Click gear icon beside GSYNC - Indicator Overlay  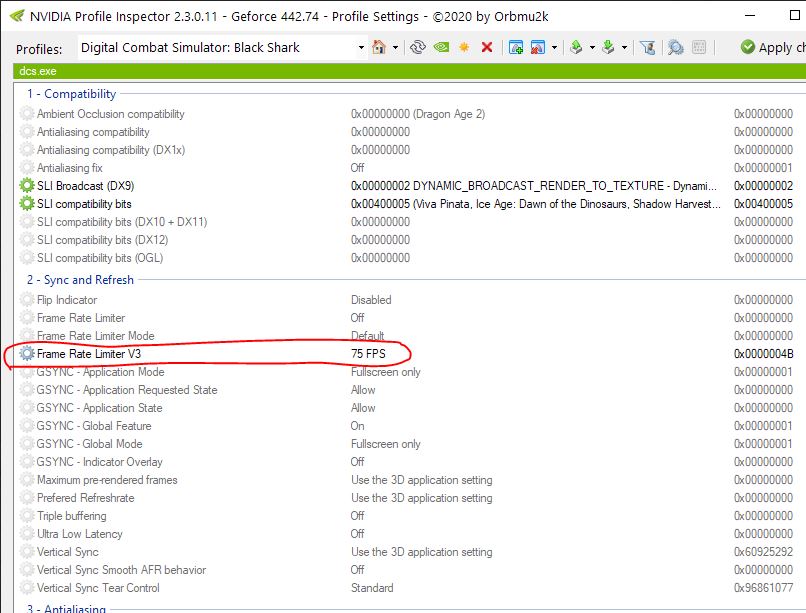[27, 461]
